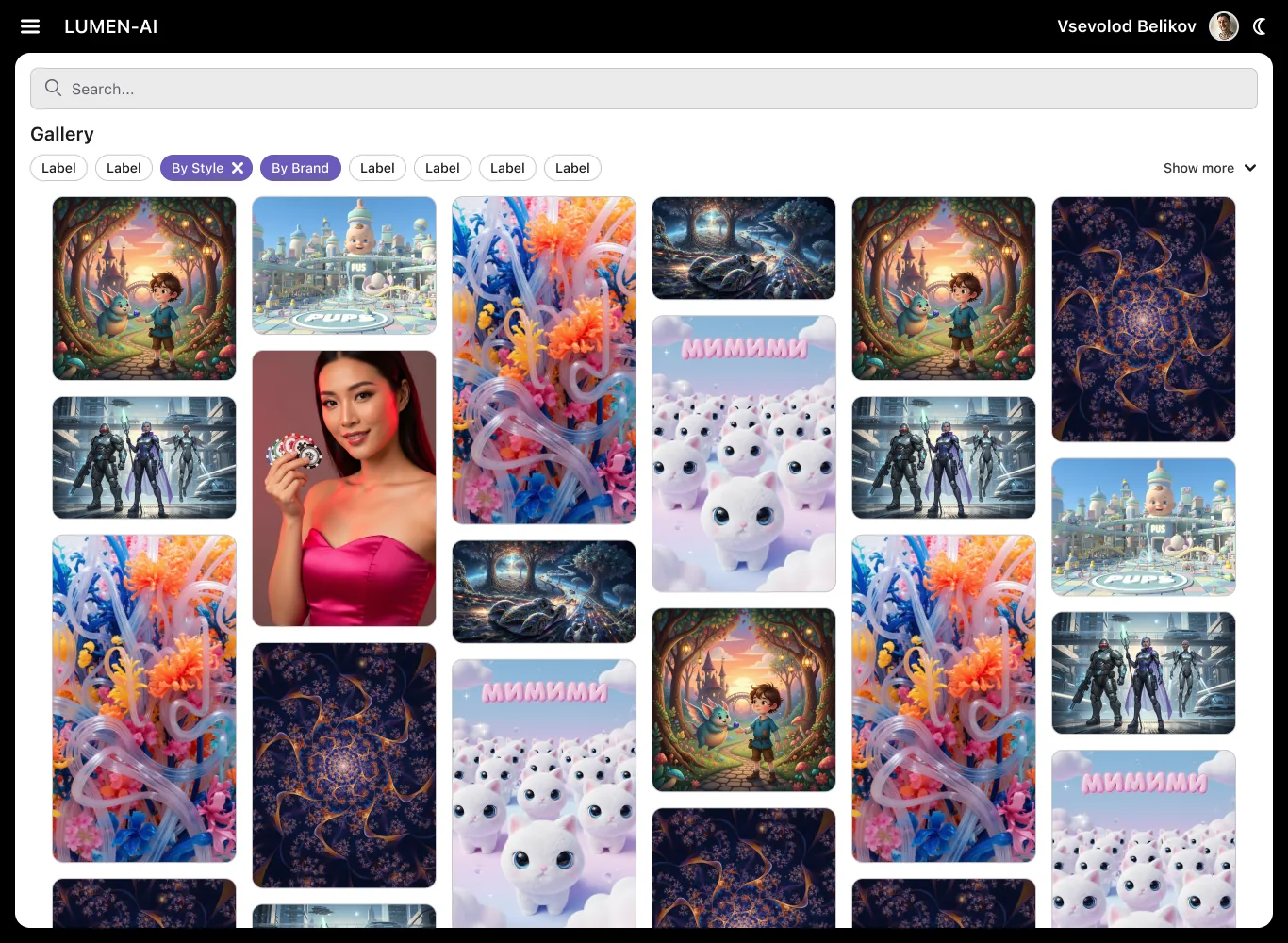This screenshot has height=943, width=1288.
Task: Click the Vsevolod Belikov username
Action: 1126,26
